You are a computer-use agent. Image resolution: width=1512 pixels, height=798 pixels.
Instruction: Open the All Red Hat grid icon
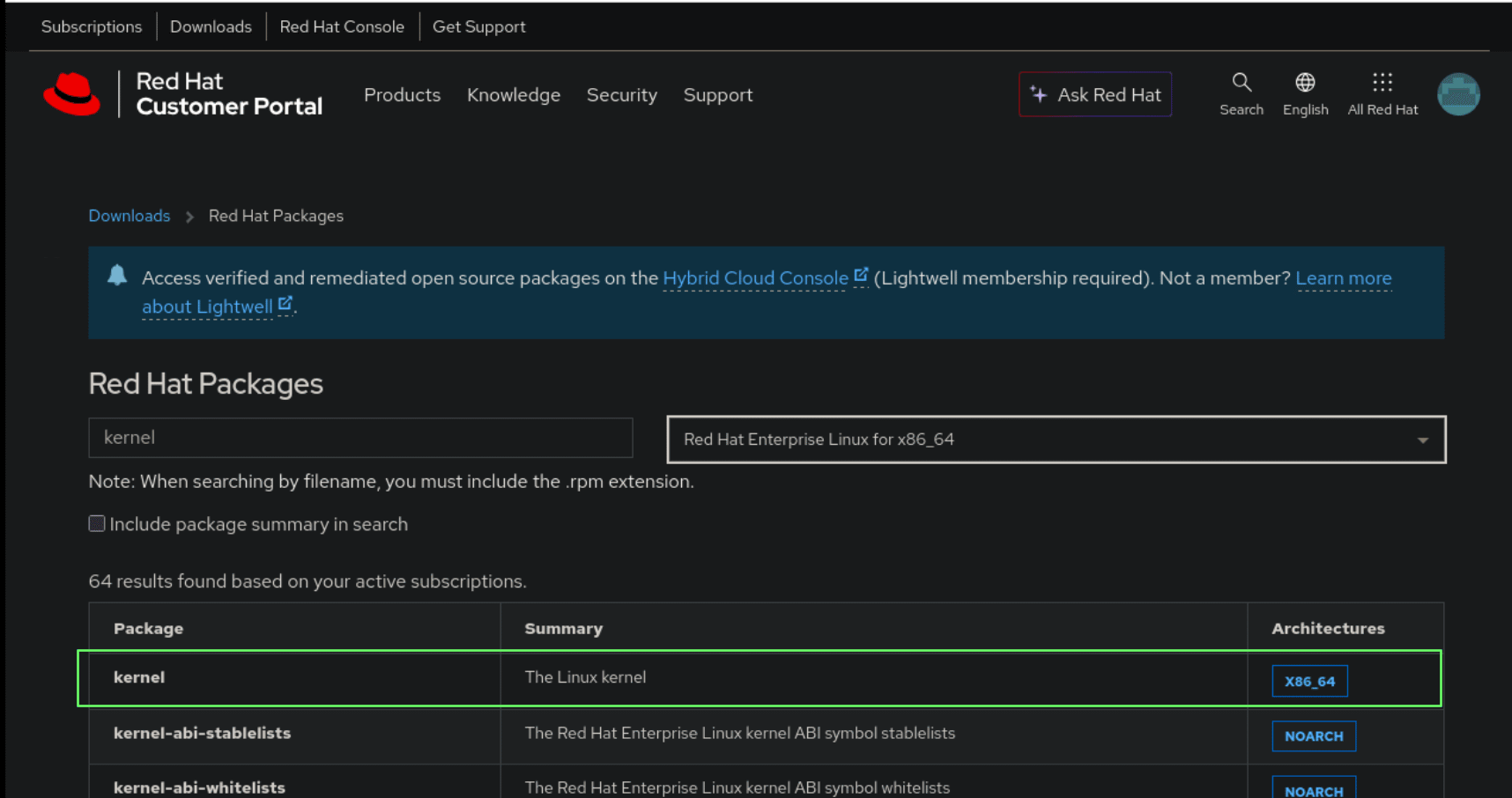point(1382,83)
